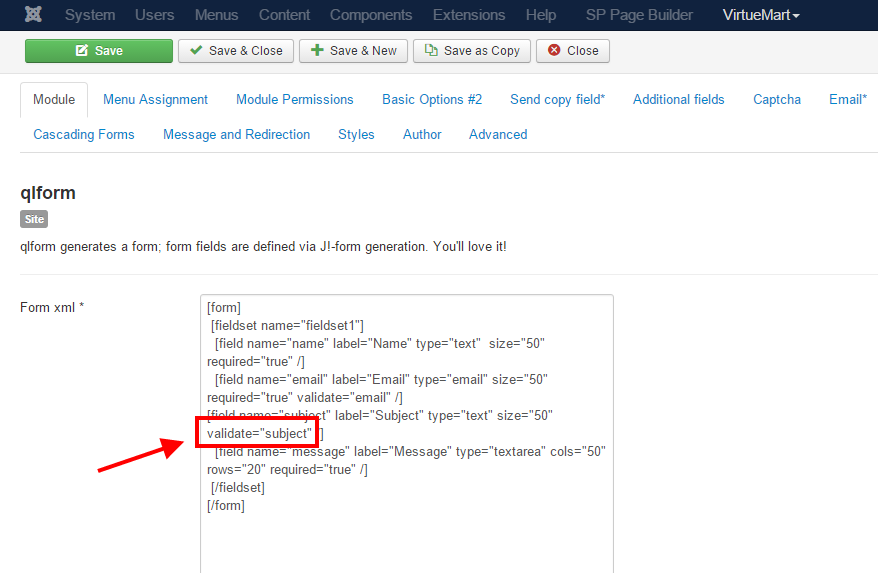The height and width of the screenshot is (573, 878).
Task: Select the Captcha tab
Action: pyautogui.click(x=776, y=100)
